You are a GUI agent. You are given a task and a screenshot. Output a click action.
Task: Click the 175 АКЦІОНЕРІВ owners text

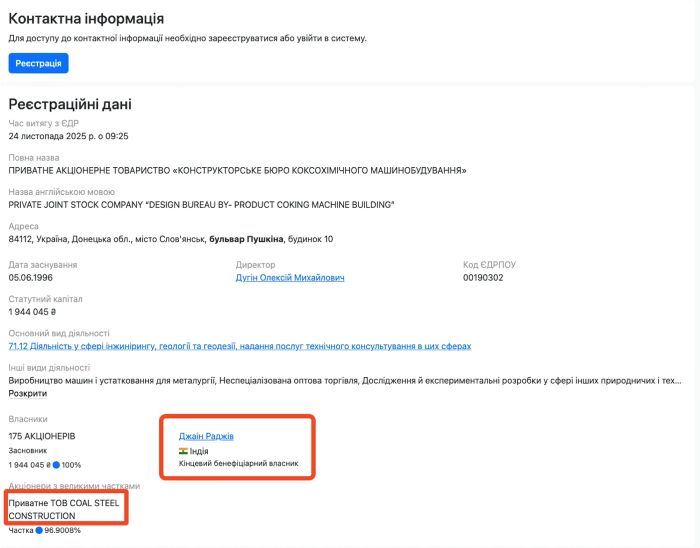click(42, 436)
